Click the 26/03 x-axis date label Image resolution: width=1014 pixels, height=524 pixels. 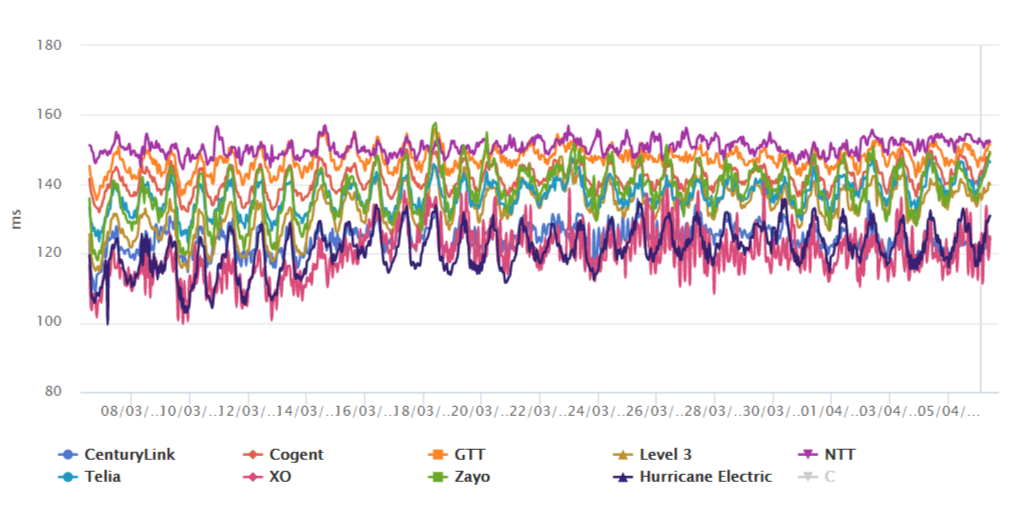pyautogui.click(x=654, y=411)
